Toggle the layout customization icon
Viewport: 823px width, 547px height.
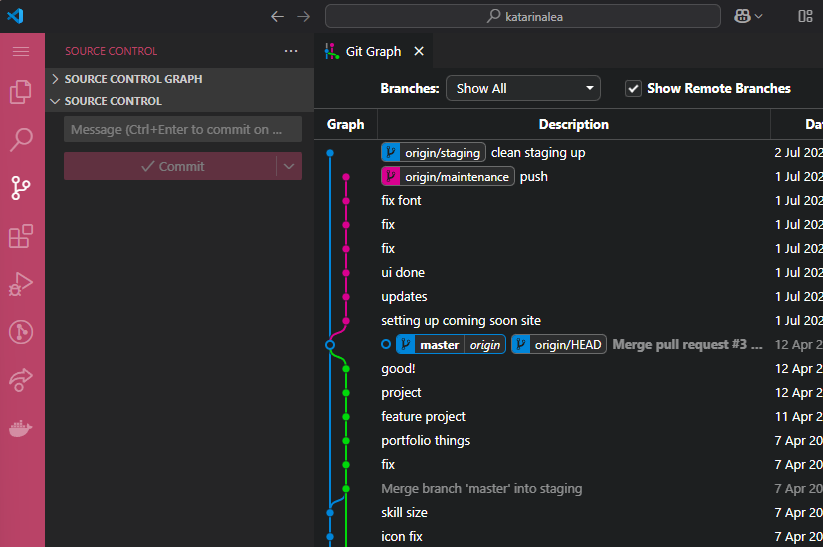click(805, 16)
